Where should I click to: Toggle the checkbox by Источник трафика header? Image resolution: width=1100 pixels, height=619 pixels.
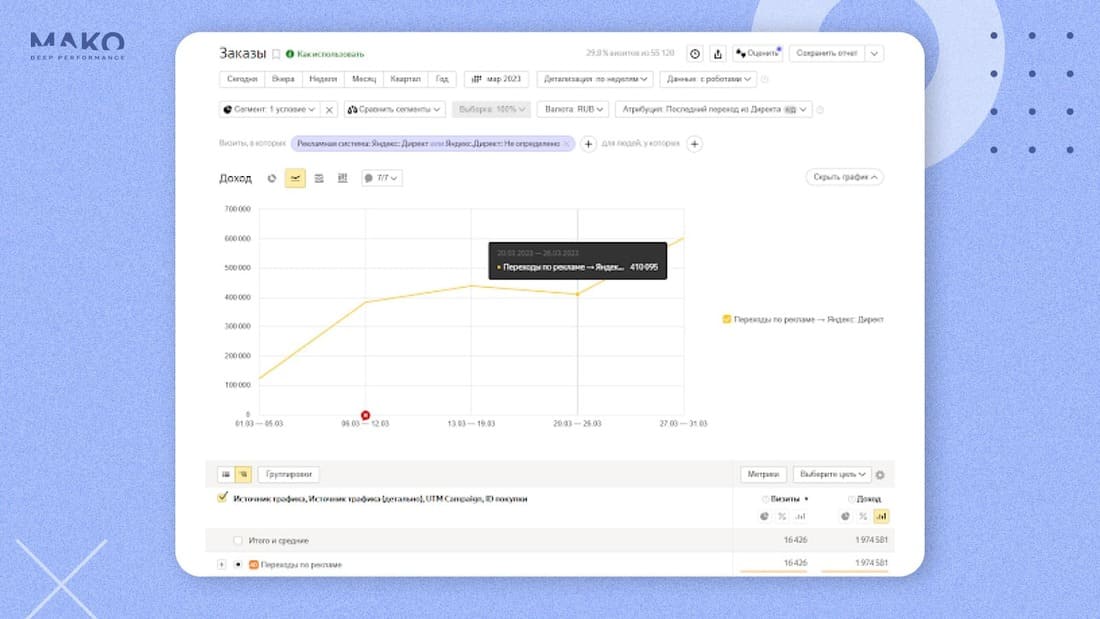click(x=222, y=498)
